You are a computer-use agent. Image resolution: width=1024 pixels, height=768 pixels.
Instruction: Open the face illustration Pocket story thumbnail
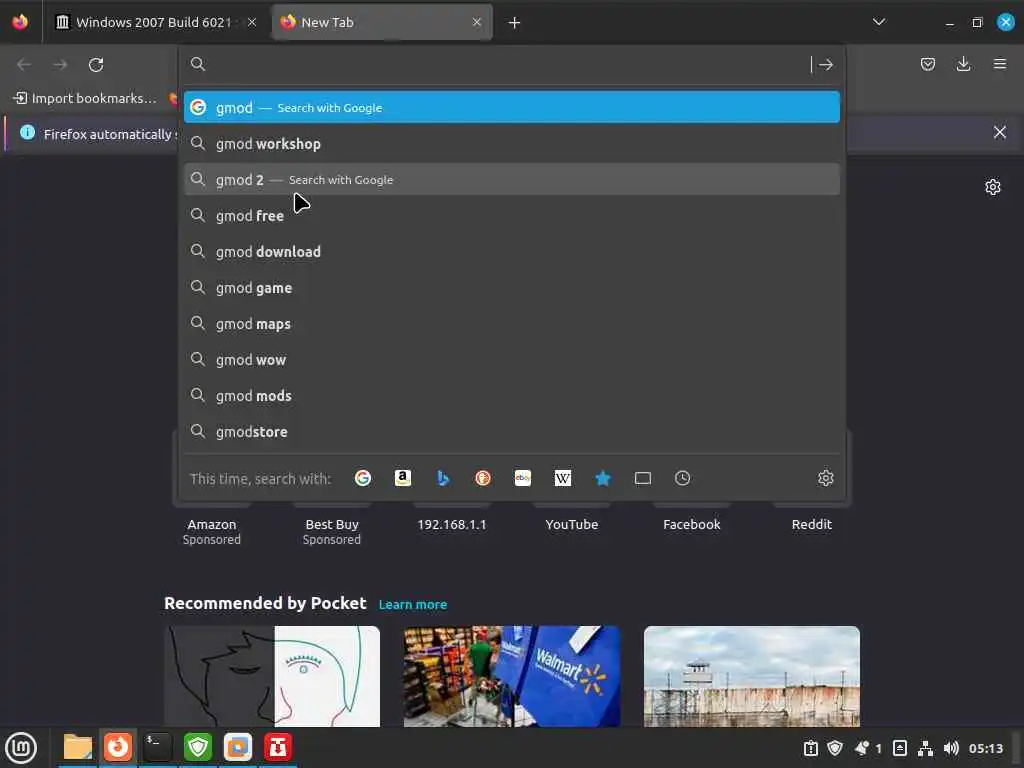tap(272, 677)
